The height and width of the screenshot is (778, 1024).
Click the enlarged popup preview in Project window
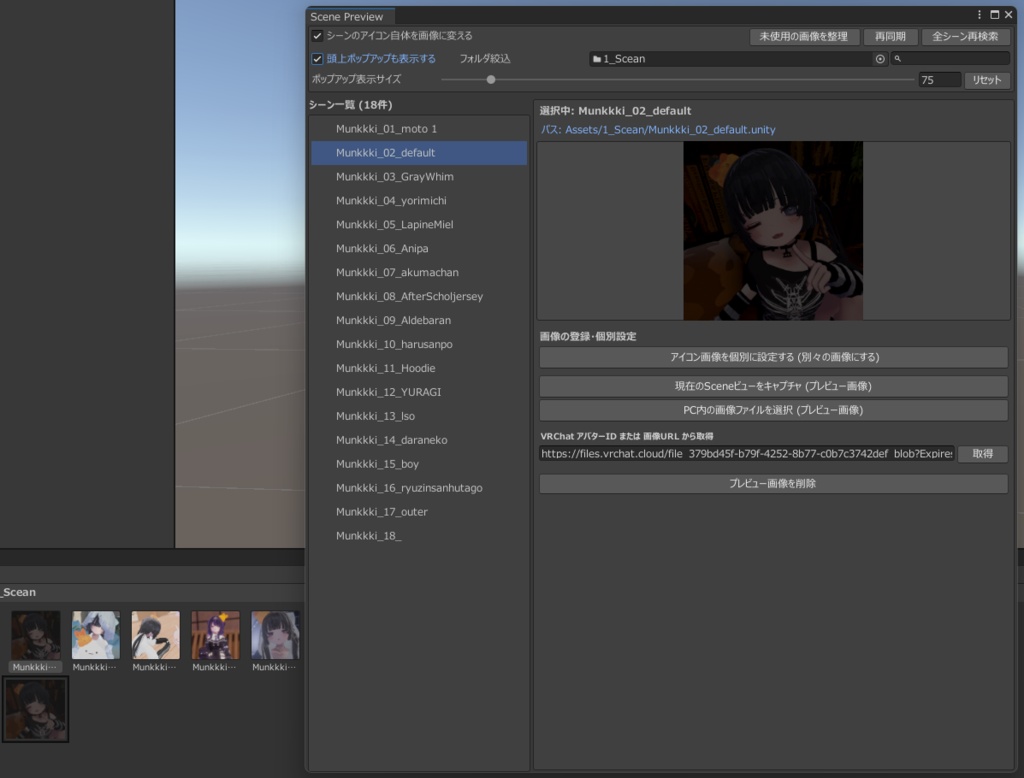pos(35,709)
